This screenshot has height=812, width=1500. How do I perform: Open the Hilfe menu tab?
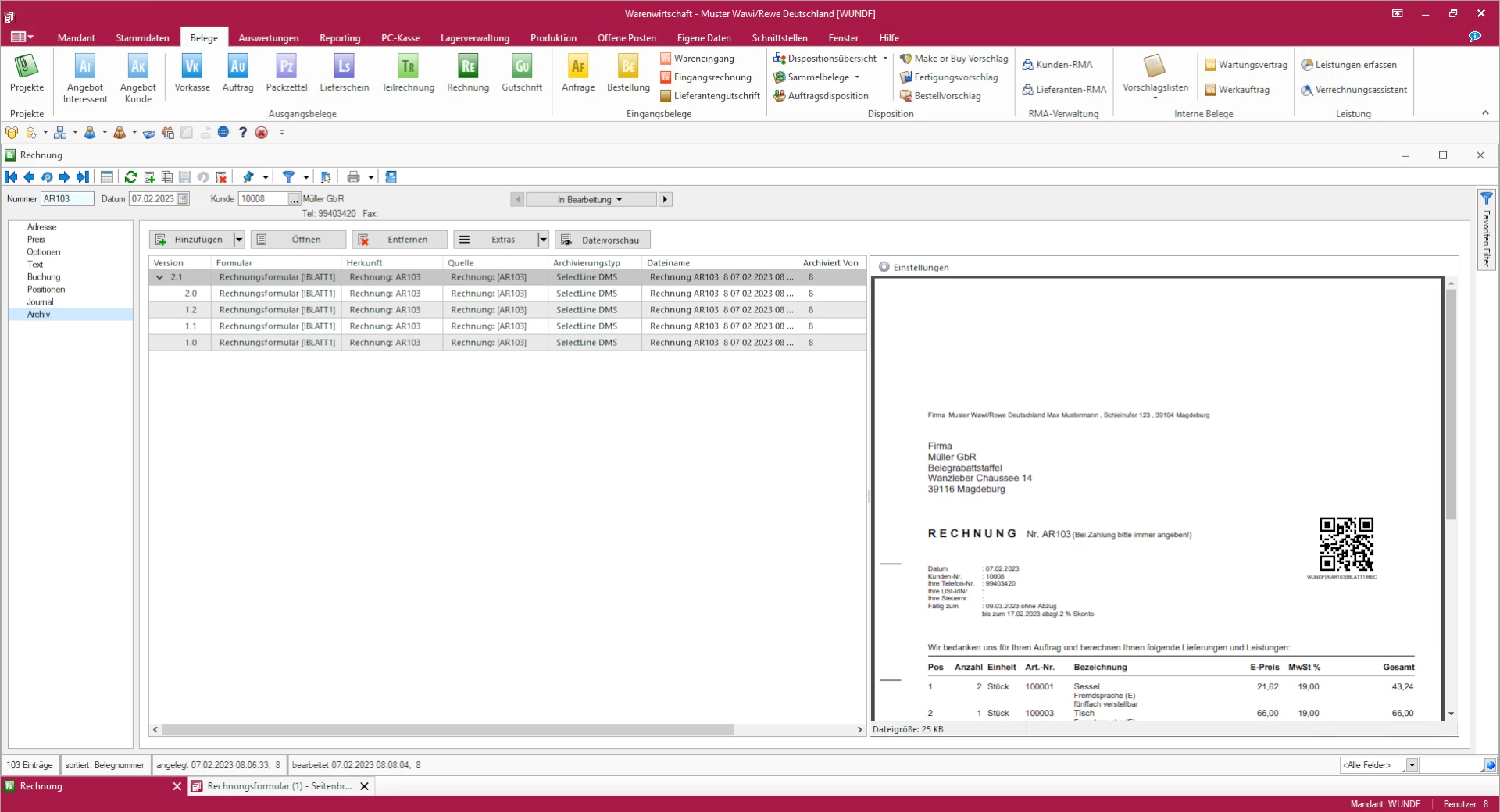(889, 37)
